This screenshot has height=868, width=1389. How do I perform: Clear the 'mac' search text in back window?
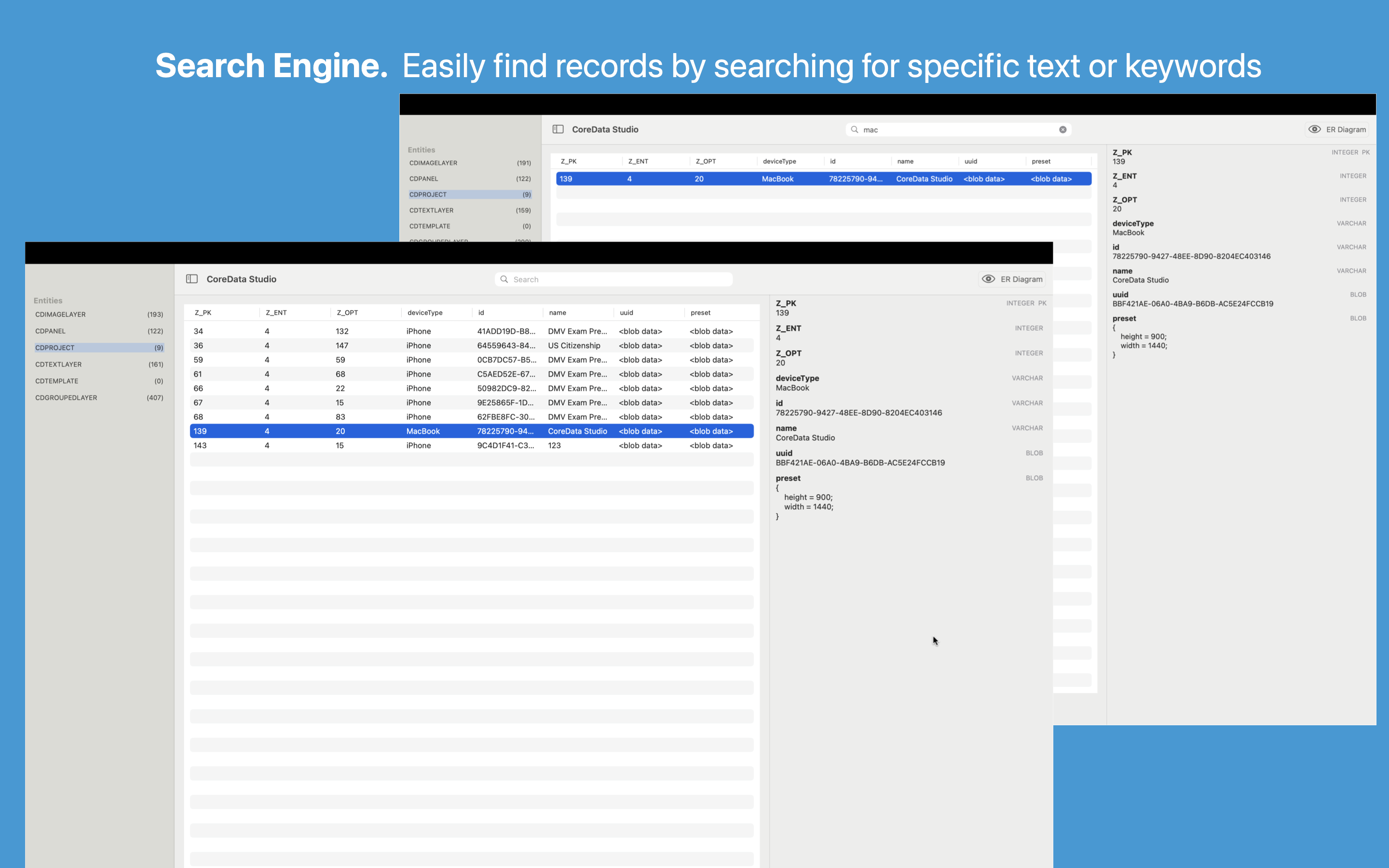1063,130
